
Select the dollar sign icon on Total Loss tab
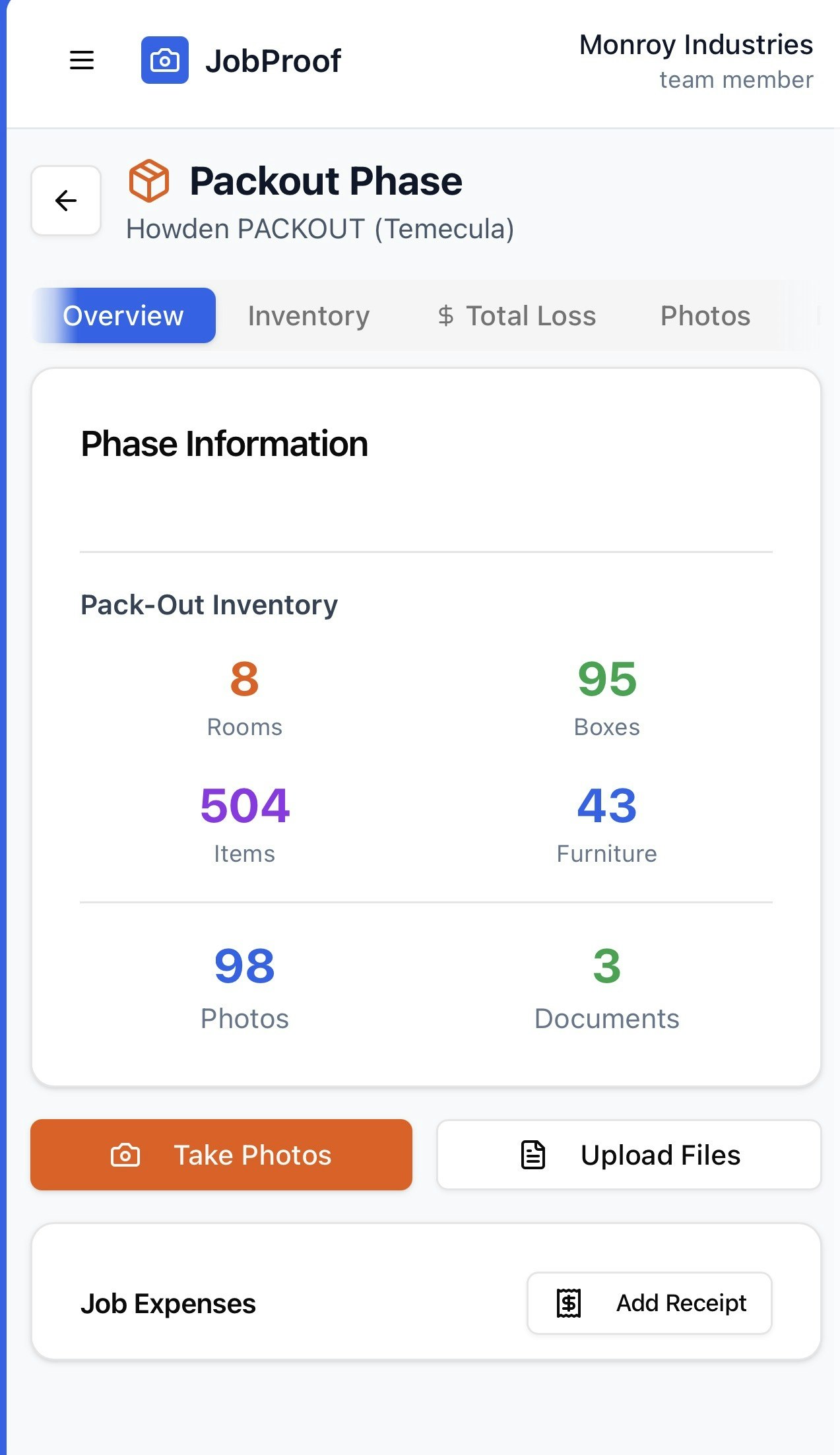(446, 315)
